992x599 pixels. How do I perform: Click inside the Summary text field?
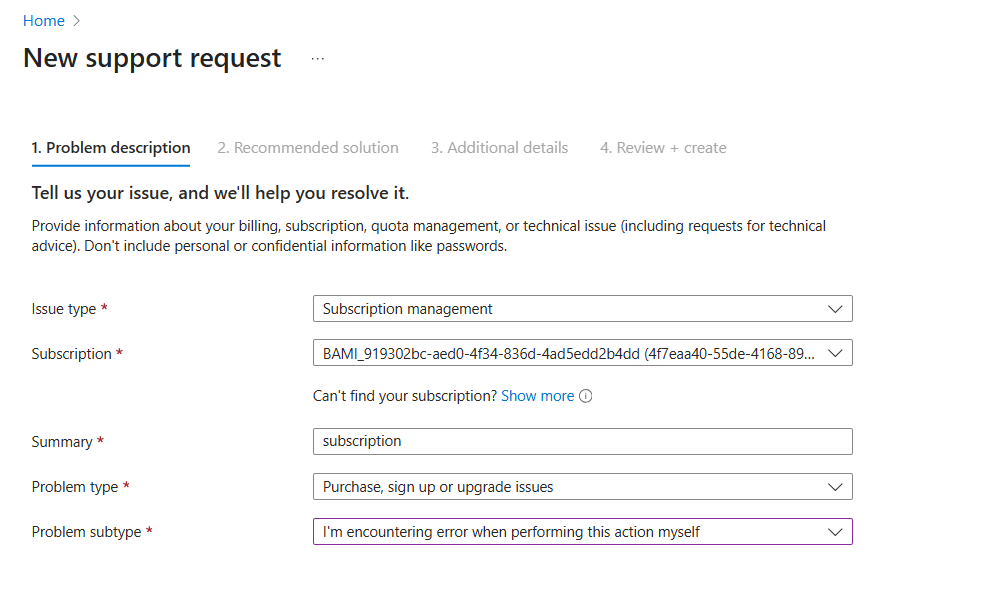coord(580,441)
